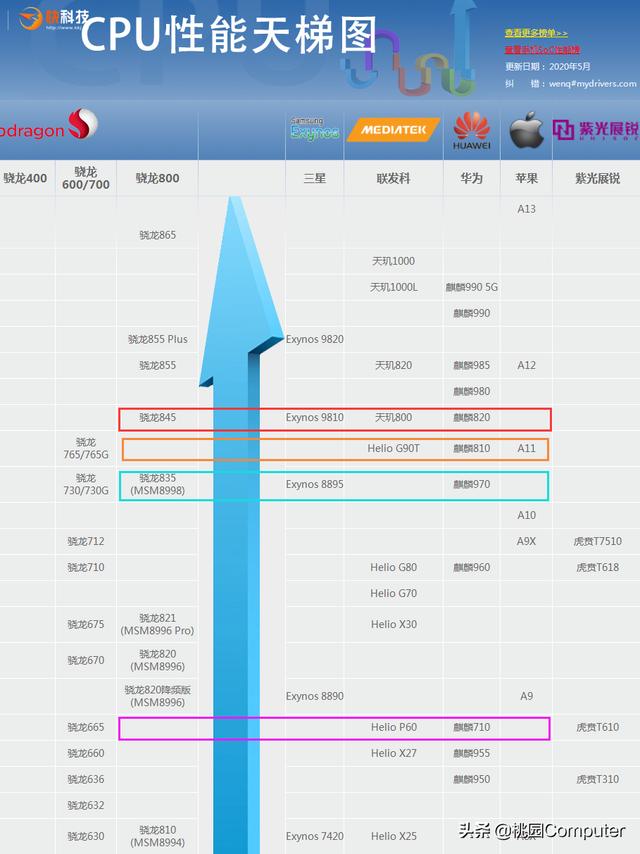The image size is (640, 854).
Task: Click the 虎贲T618 entry
Action: (x=598, y=568)
